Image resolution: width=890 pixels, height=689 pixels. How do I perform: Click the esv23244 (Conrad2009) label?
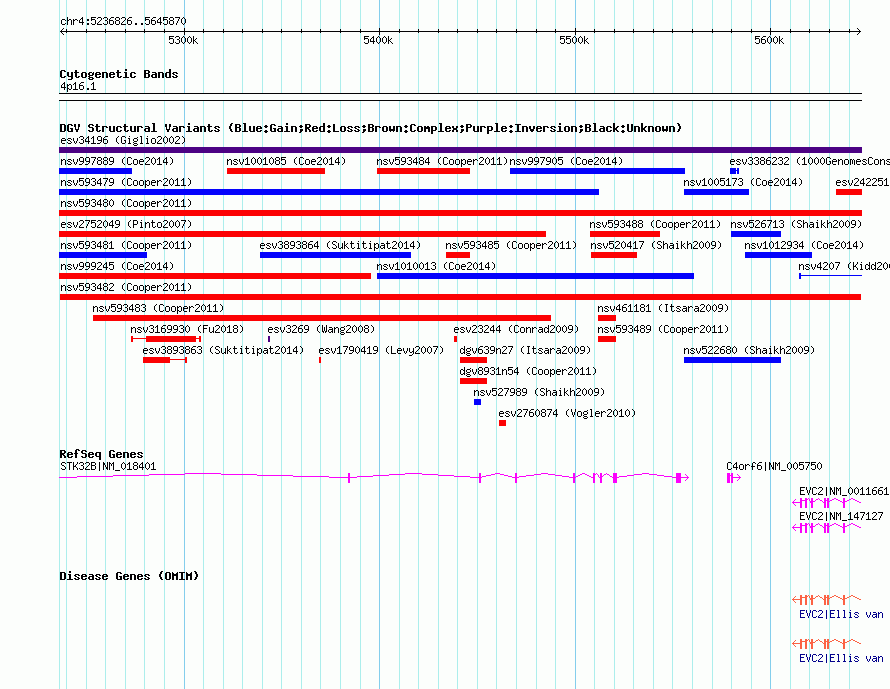[x=516, y=329]
